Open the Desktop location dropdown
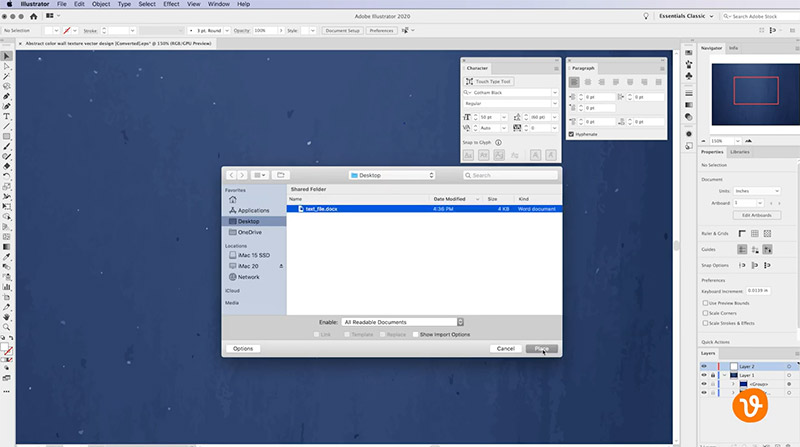Screen dimensions: 800x447 (x=392, y=175)
